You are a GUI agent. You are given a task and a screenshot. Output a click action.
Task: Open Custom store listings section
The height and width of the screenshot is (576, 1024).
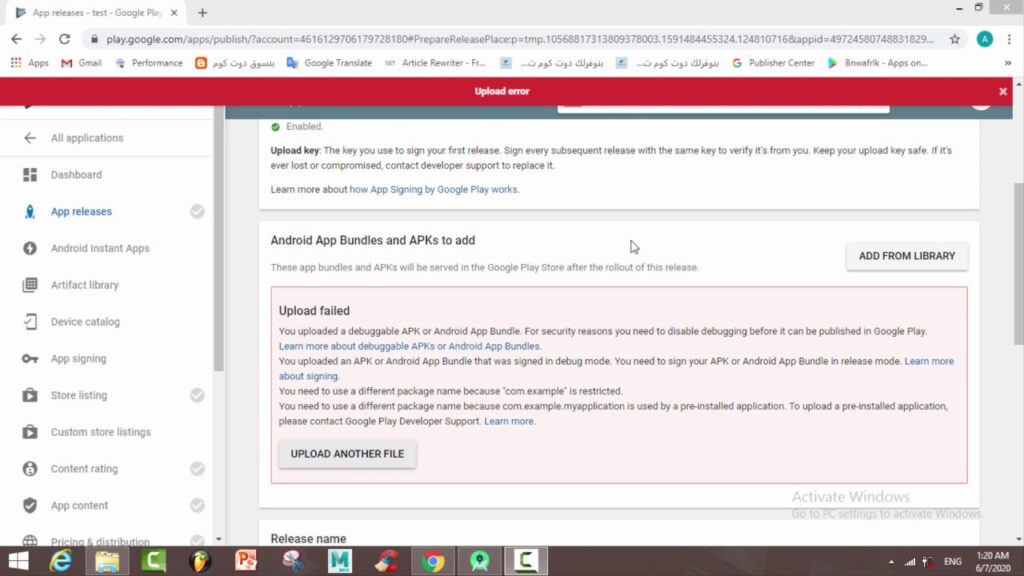[101, 432]
